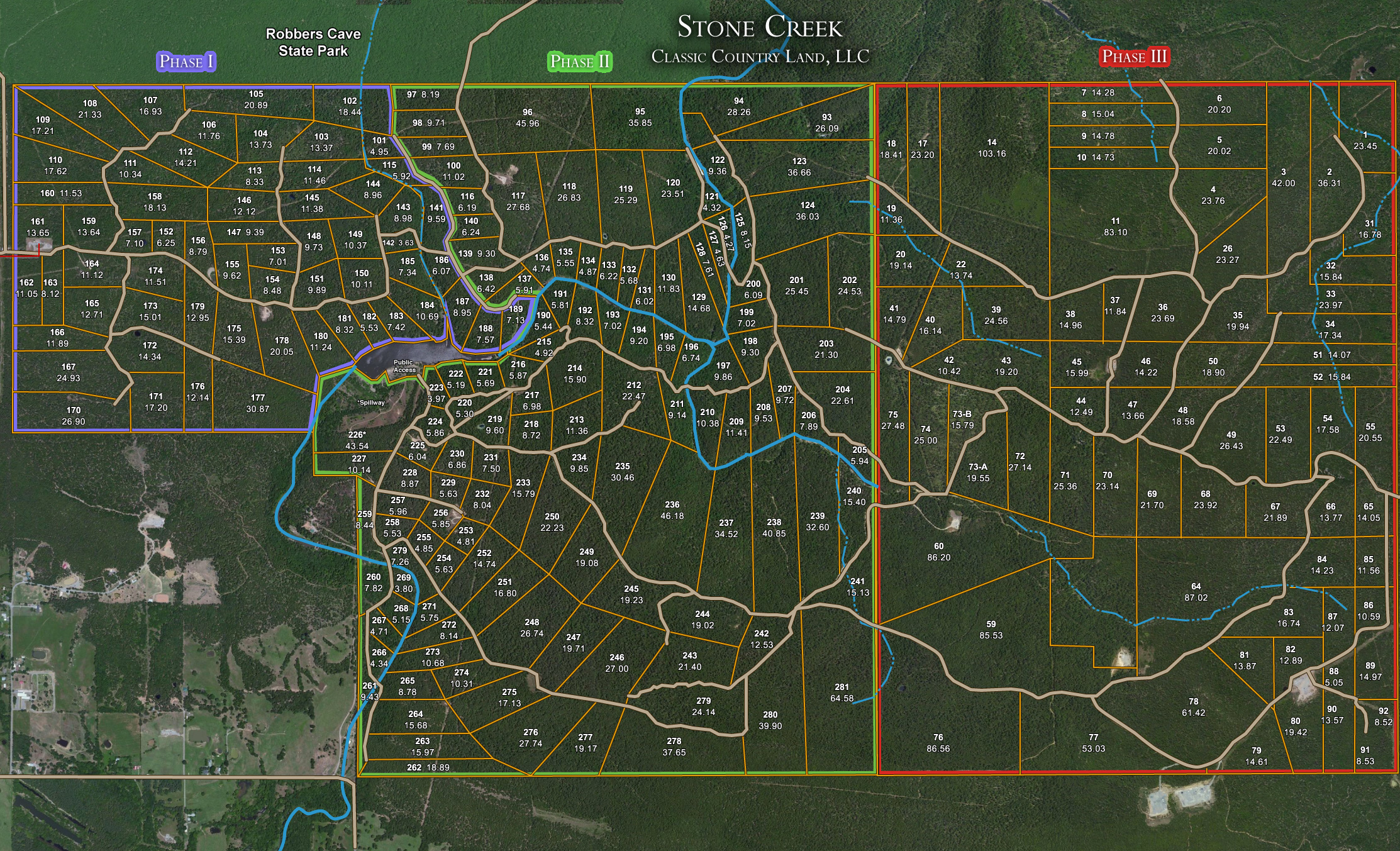Select lot 96 with 45.96 acres

527,118
